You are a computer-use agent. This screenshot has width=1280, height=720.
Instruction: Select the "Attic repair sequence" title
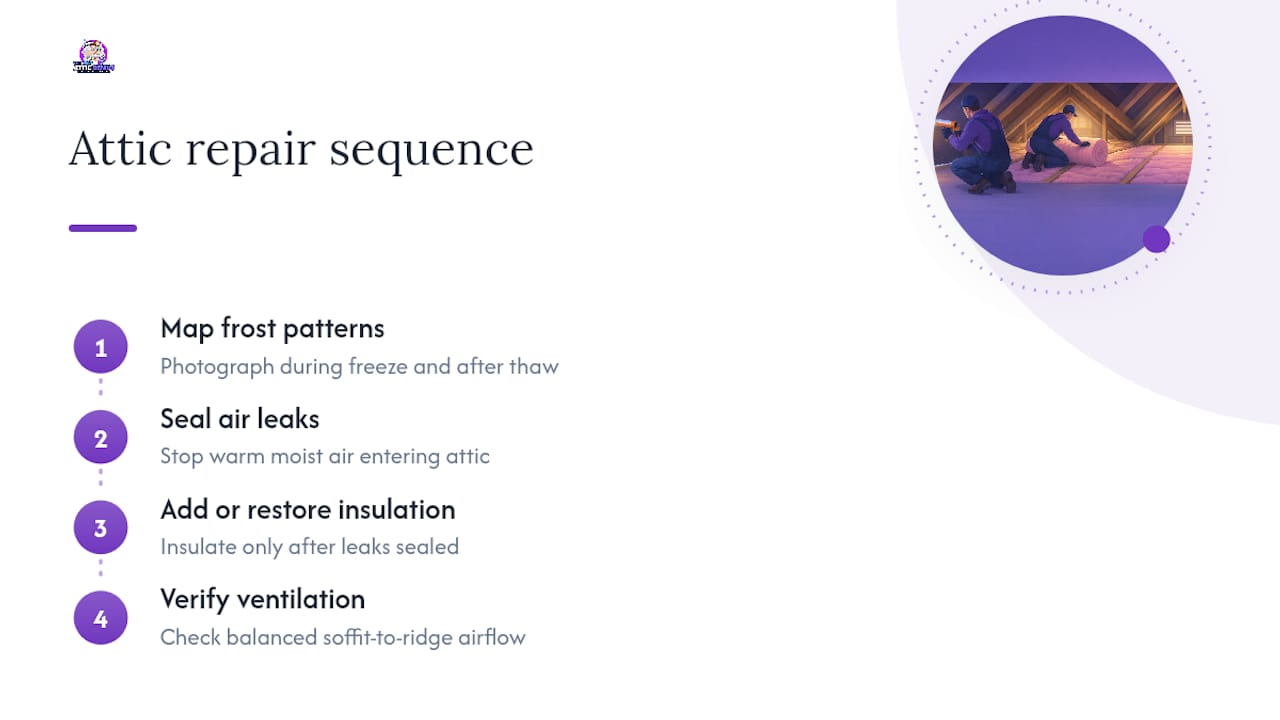click(301, 149)
